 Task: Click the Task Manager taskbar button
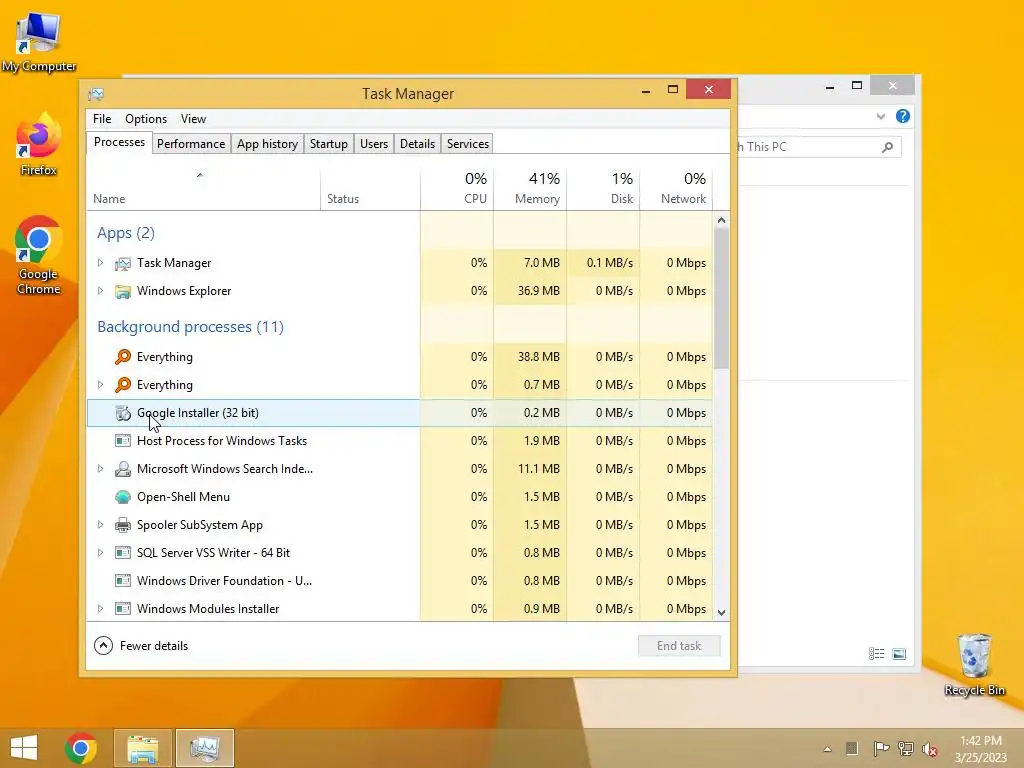204,748
